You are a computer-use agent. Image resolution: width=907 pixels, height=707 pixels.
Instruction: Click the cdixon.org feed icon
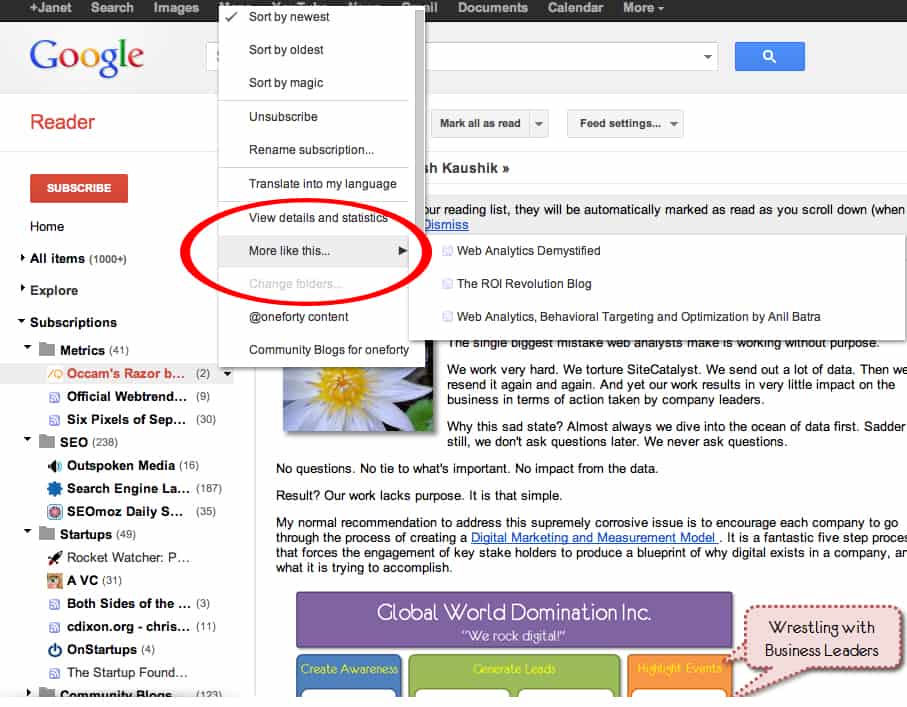[54, 627]
